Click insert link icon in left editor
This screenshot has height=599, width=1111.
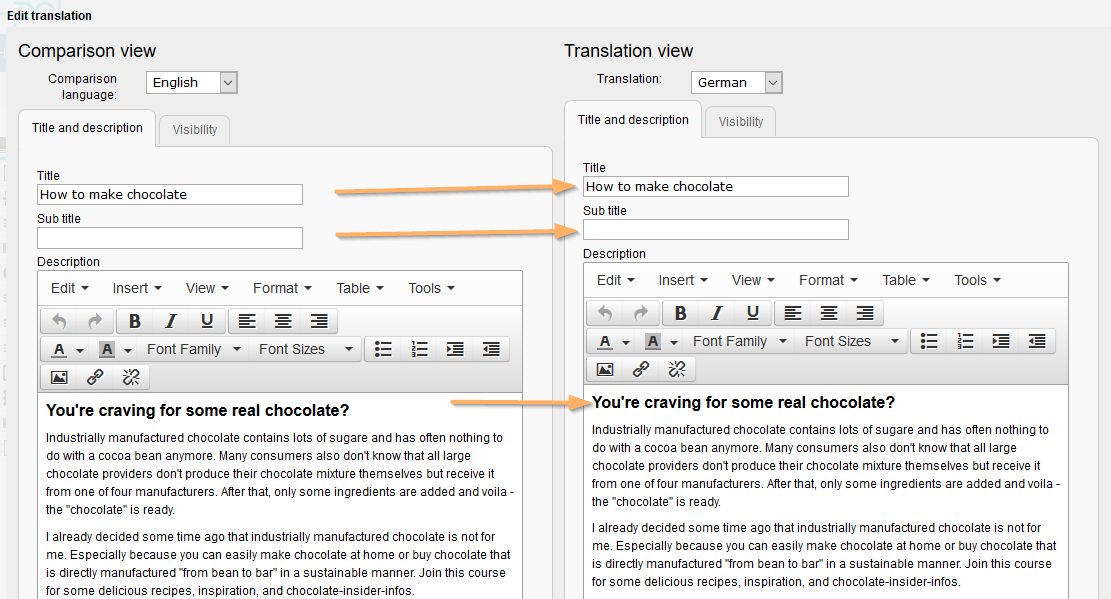click(x=95, y=377)
